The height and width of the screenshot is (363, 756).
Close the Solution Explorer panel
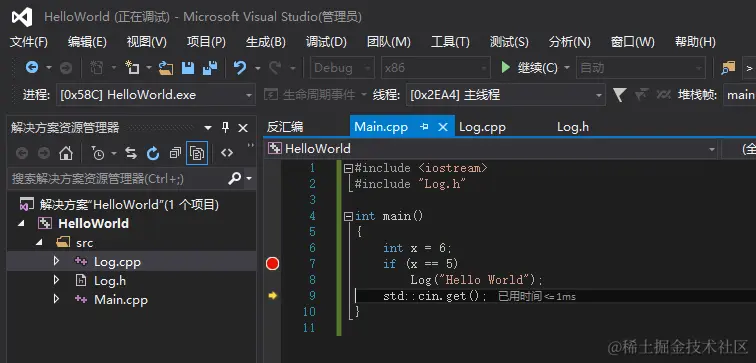tap(243, 128)
